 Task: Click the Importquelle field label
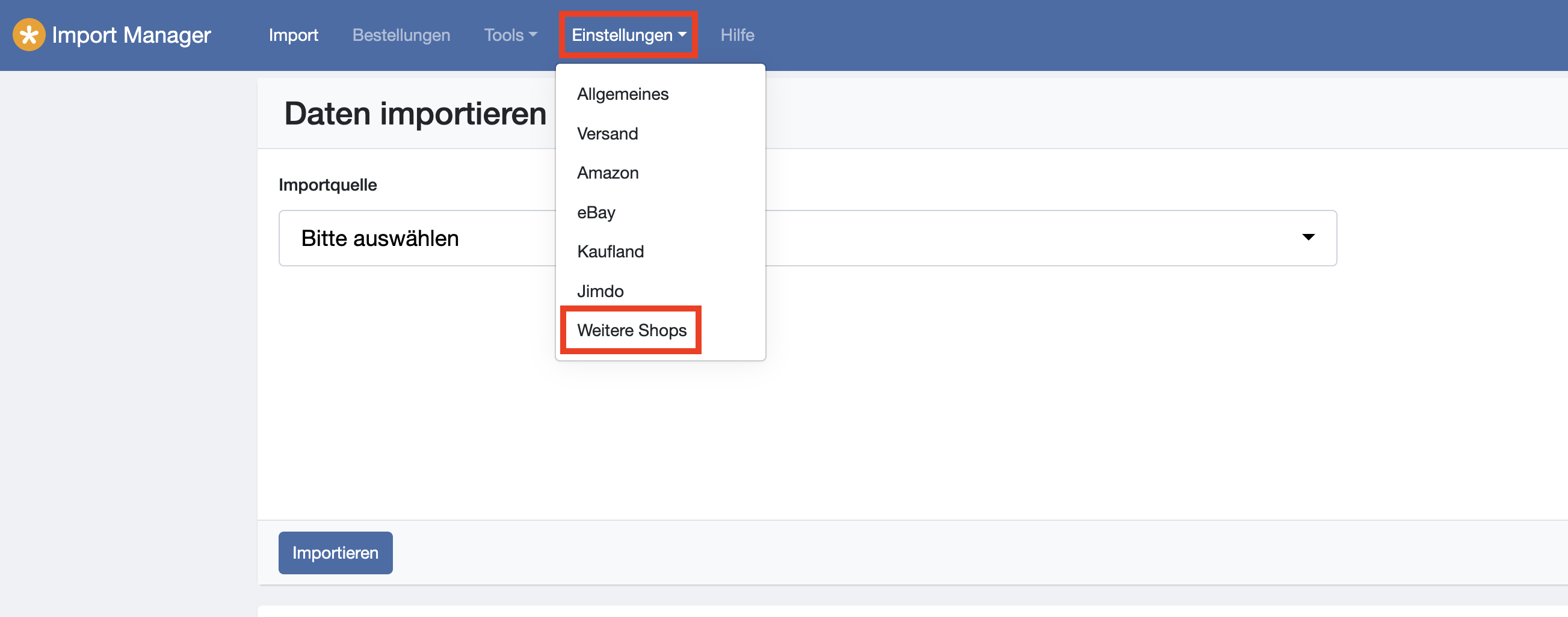pyautogui.click(x=327, y=185)
